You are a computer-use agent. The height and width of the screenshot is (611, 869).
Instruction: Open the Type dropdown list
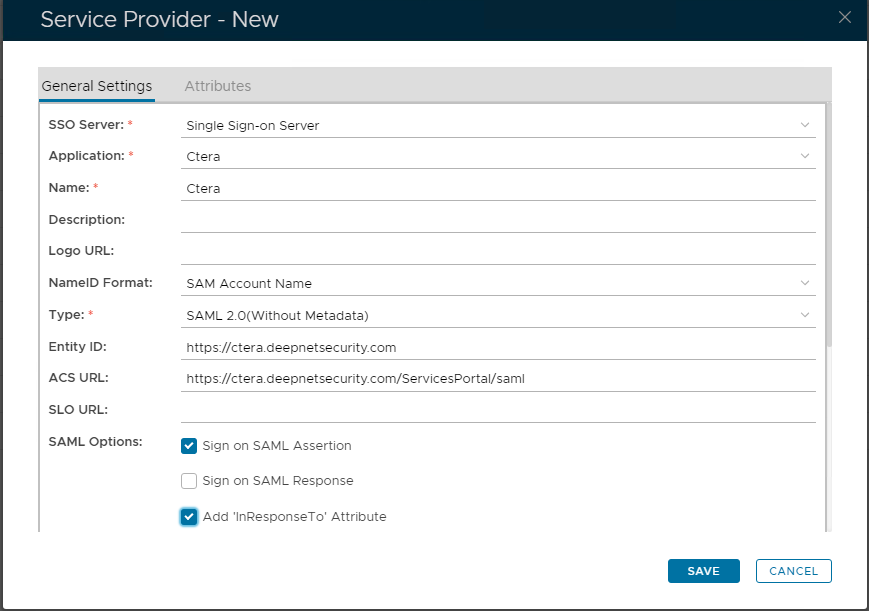point(805,315)
